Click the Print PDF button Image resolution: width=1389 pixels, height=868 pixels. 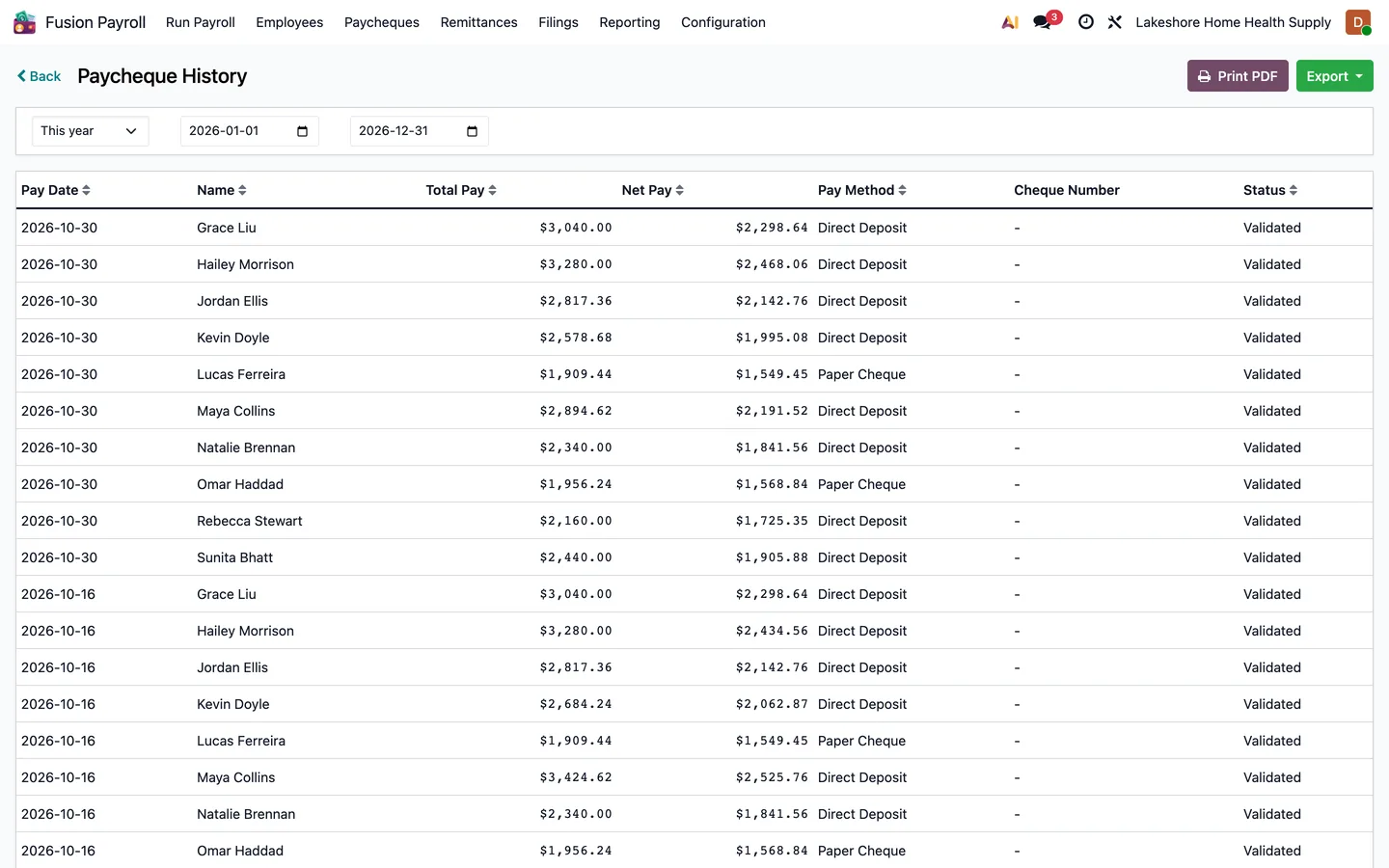(1238, 76)
